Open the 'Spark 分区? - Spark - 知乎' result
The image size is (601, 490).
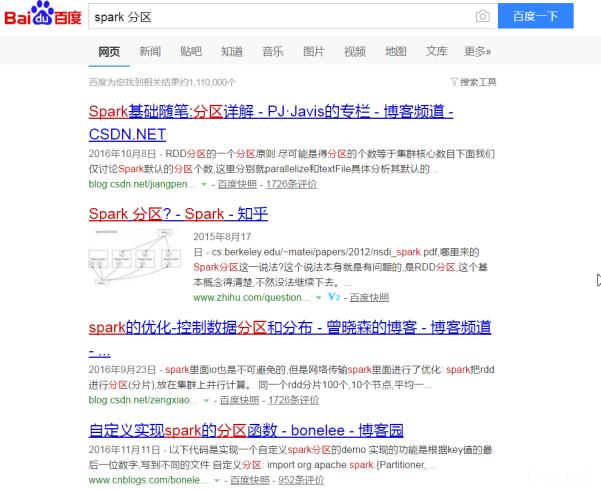pyautogui.click(x=178, y=214)
